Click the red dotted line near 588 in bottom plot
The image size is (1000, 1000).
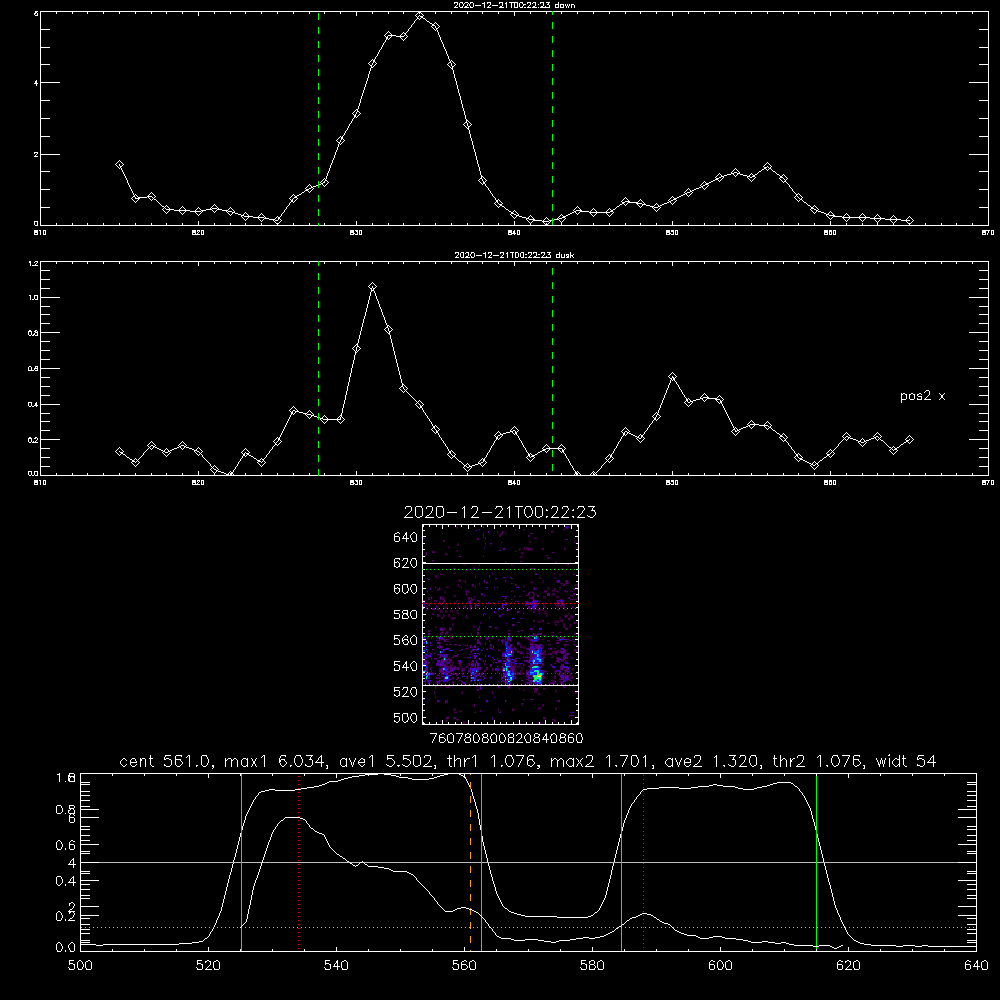click(643, 862)
